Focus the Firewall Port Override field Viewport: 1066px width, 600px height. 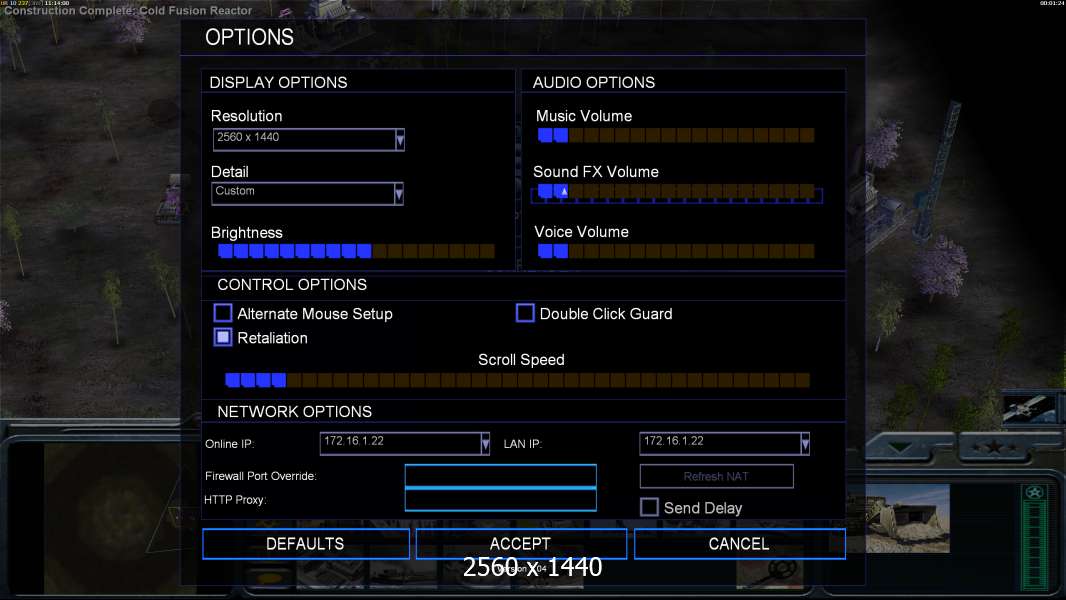click(x=500, y=476)
